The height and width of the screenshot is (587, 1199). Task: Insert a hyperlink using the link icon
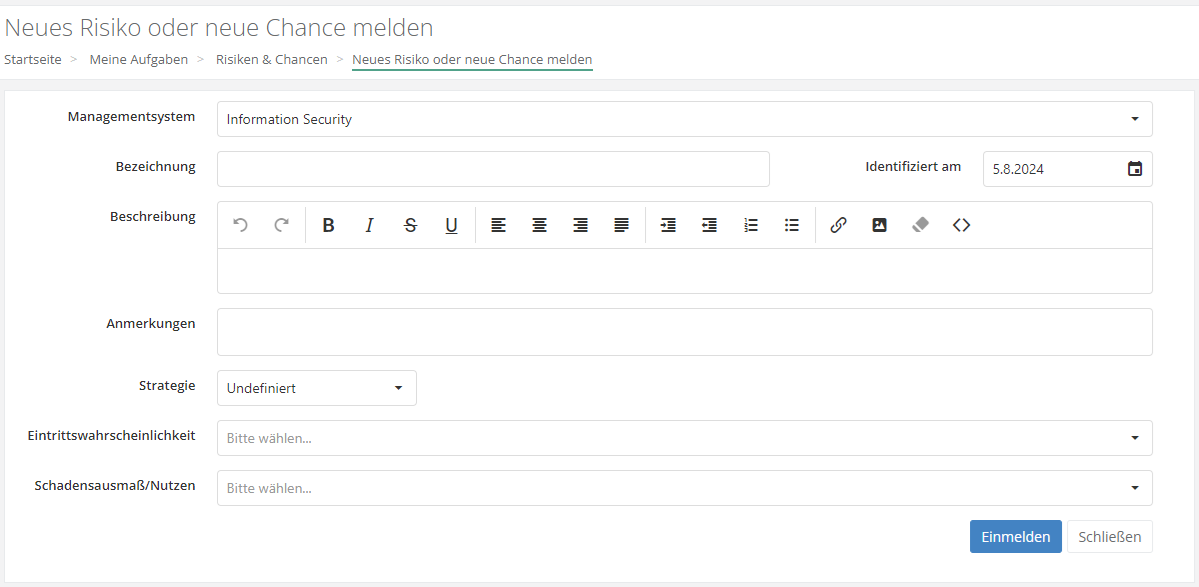tap(838, 226)
